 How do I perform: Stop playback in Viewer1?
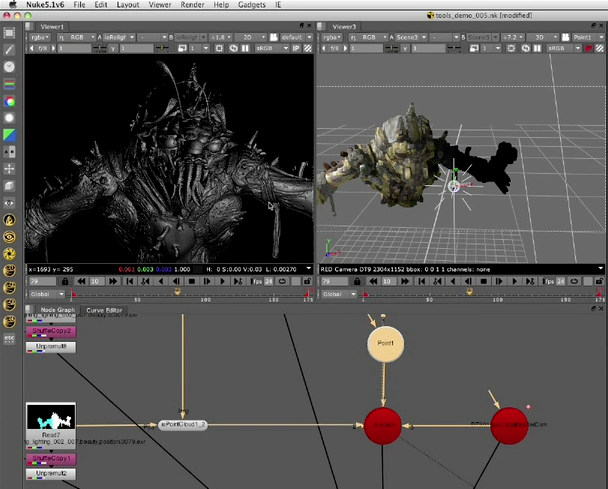click(x=192, y=281)
